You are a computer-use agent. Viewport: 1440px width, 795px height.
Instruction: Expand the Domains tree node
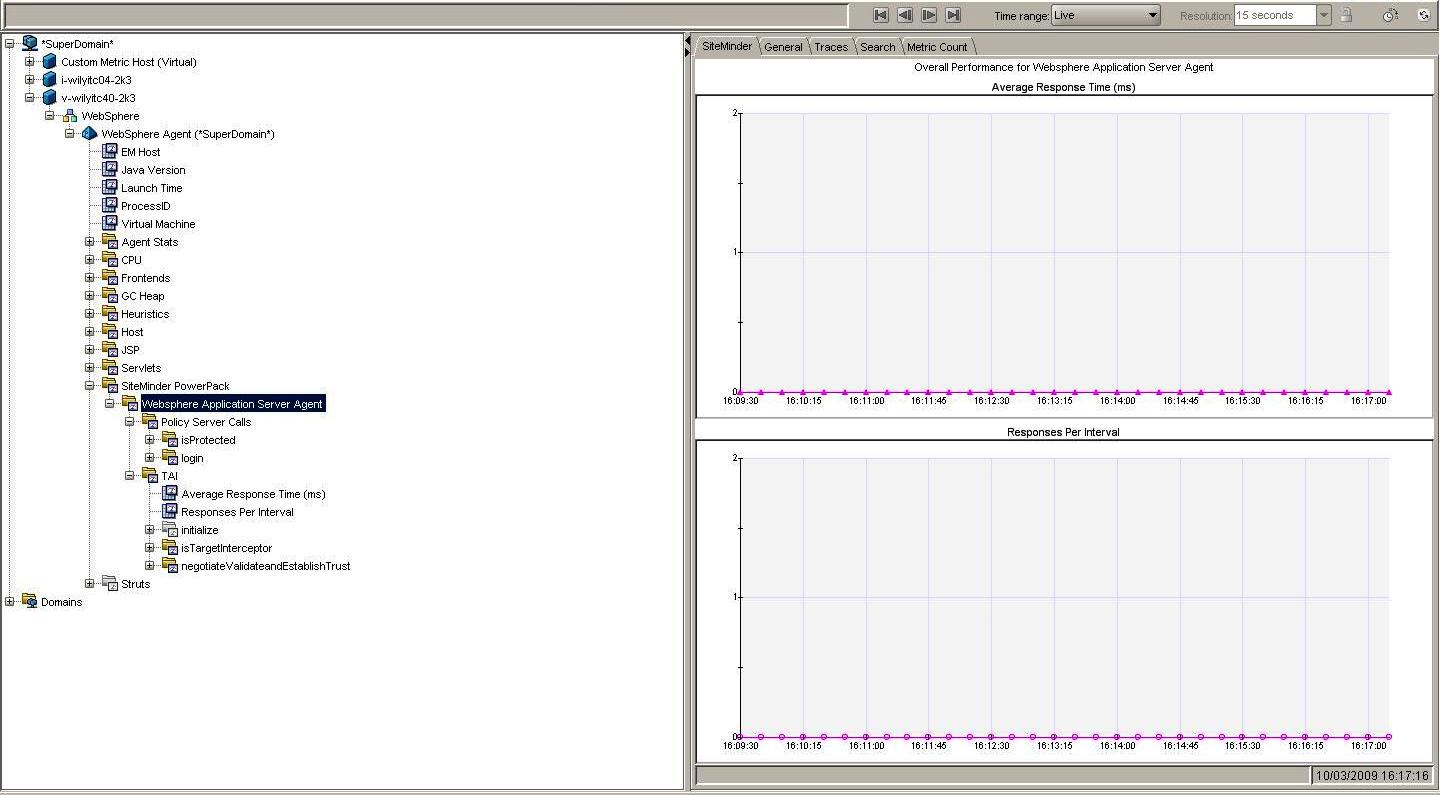10,602
